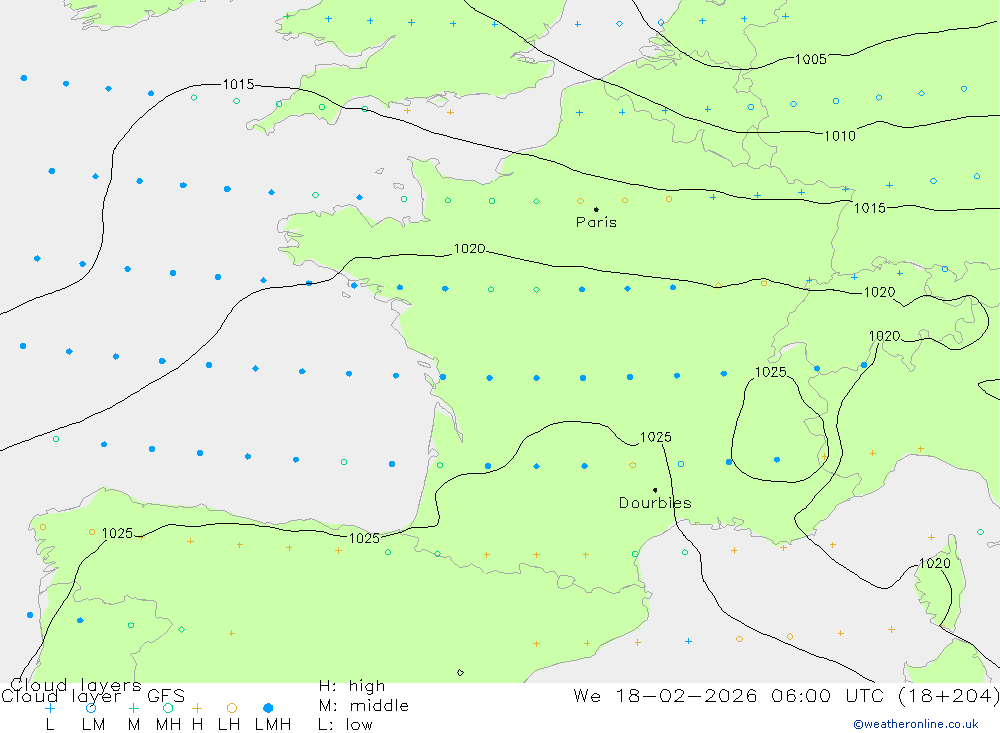The height and width of the screenshot is (733, 1000).
Task: Click the 'Cloud layer GFS' title text
Action: click(92, 696)
